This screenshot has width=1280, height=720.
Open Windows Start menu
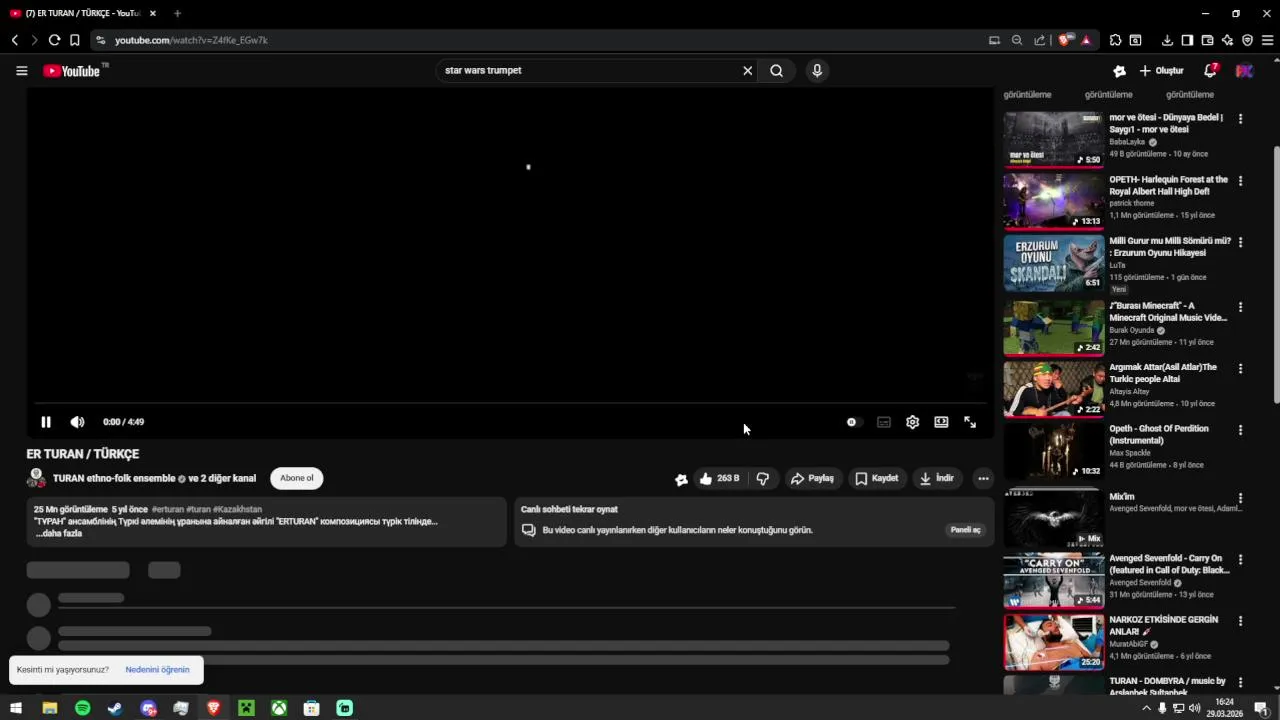[x=16, y=708]
